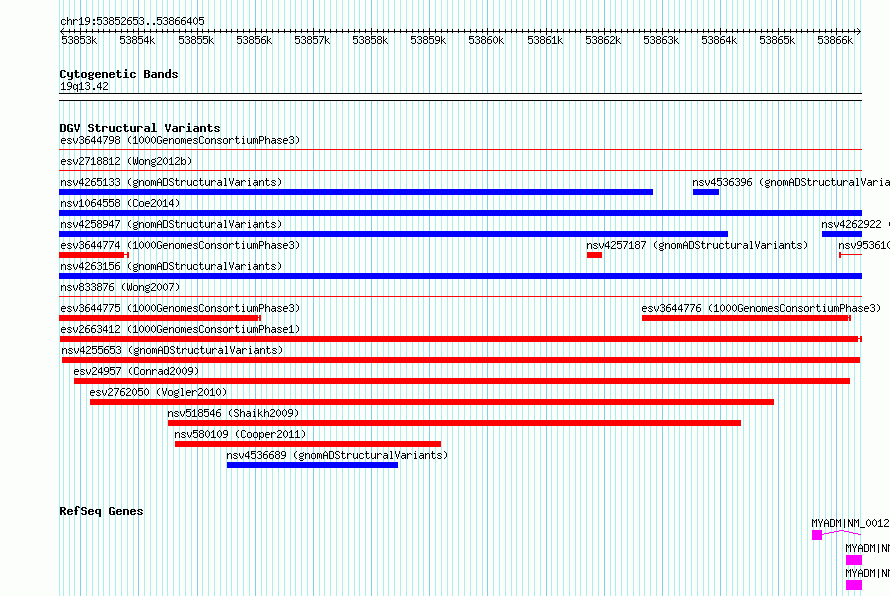Select the nsv4263156 gnomAD variant label
The width and height of the screenshot is (890, 596).
click(x=171, y=266)
